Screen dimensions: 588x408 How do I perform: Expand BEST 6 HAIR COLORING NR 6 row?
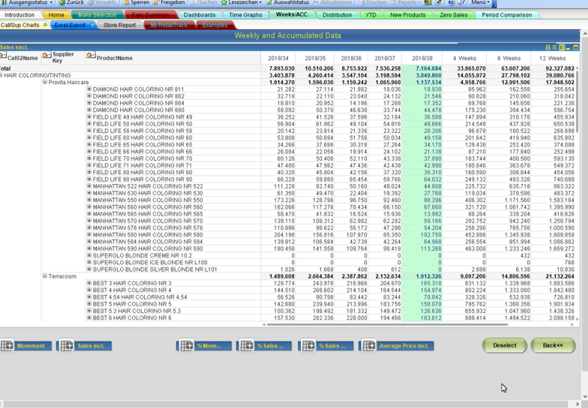pyautogui.click(x=89, y=318)
